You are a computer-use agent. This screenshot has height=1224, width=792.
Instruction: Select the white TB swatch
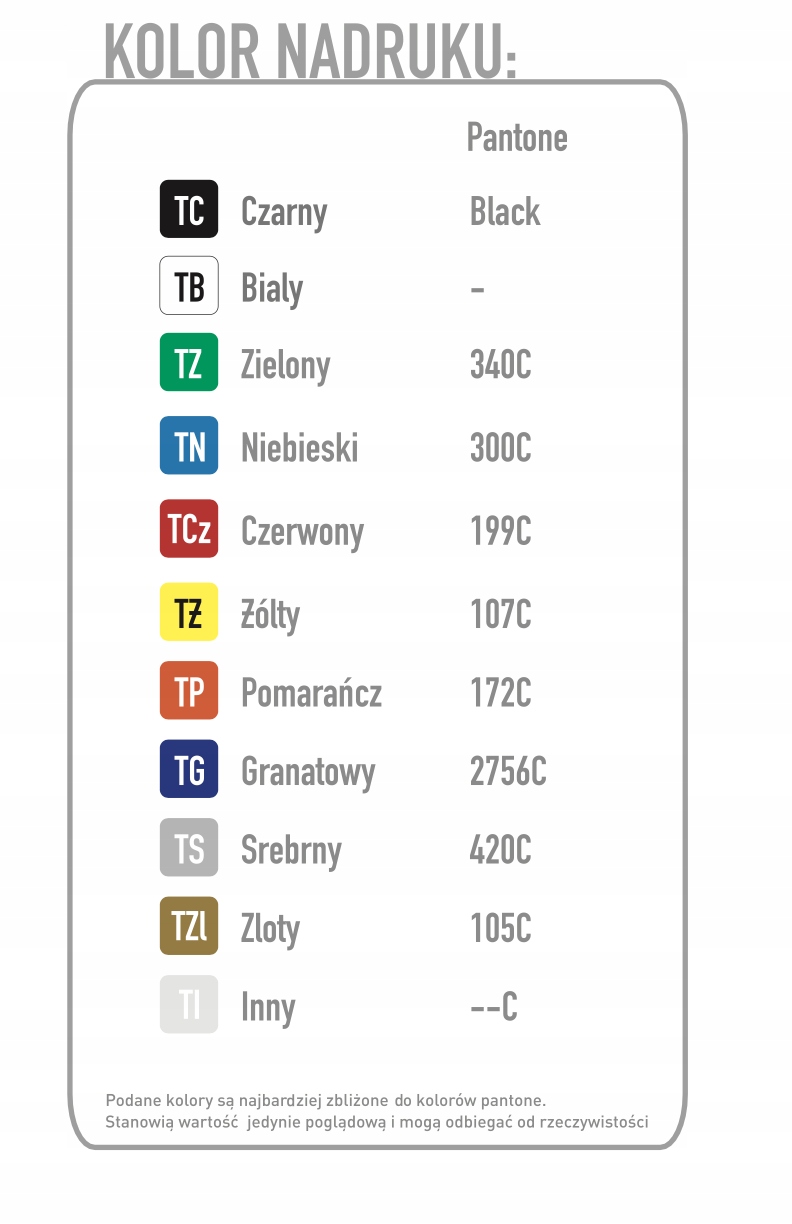189,286
